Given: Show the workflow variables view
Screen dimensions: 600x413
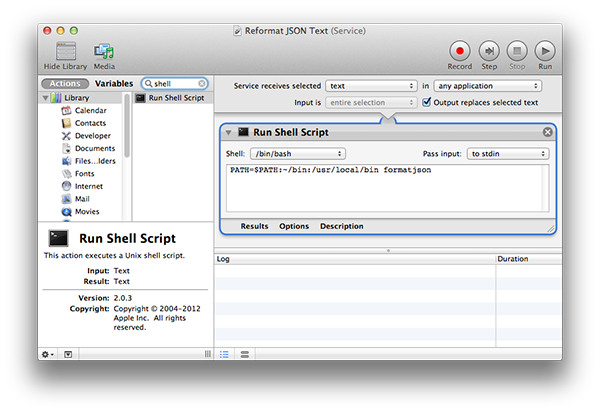Looking at the screenshot, I should [245, 354].
